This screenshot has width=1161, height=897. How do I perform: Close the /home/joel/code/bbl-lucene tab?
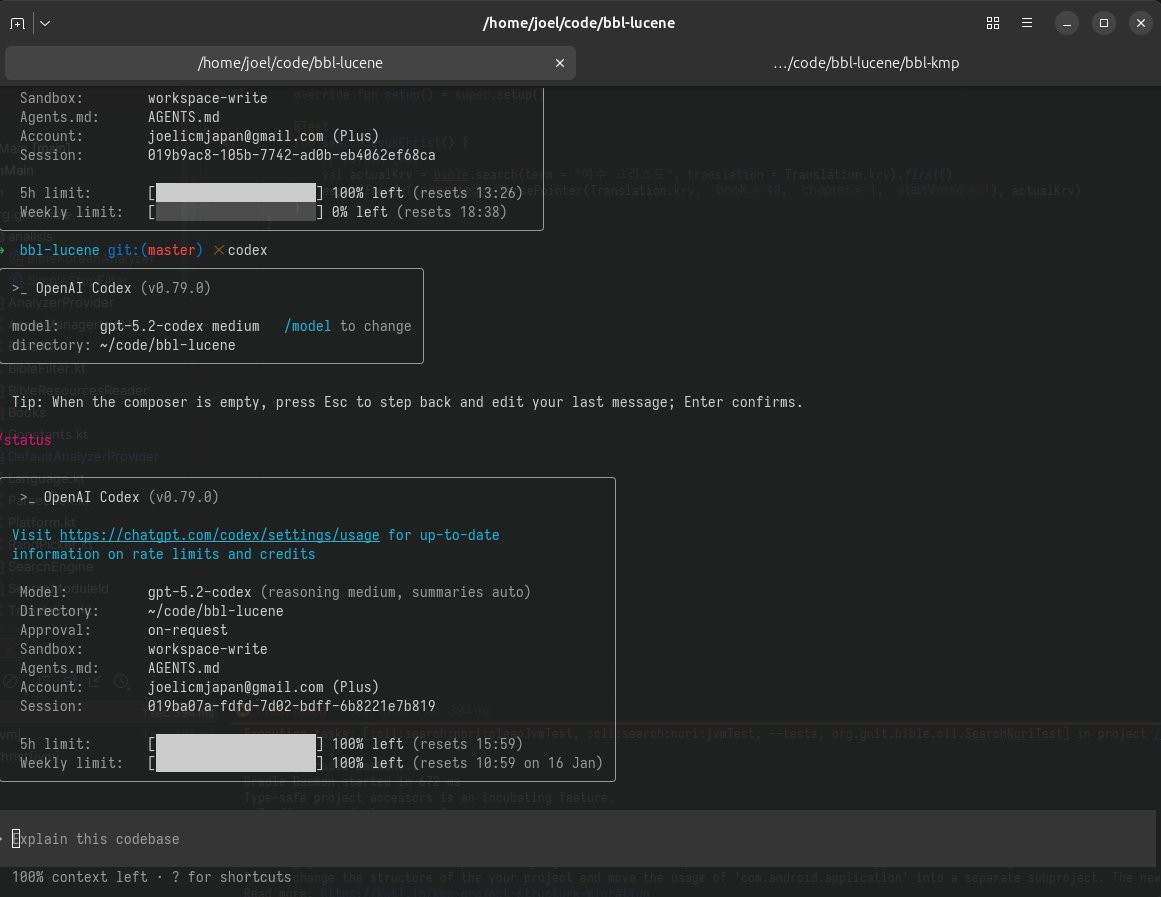(560, 63)
